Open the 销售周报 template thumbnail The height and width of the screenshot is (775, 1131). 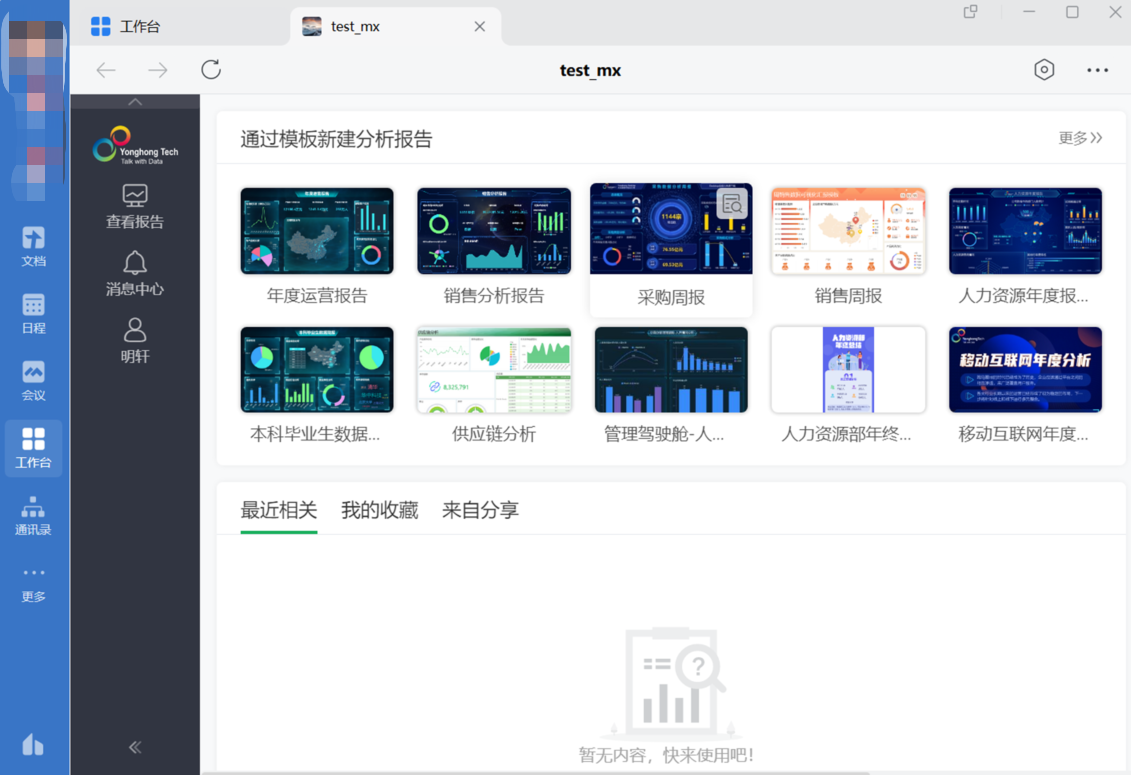coord(848,231)
